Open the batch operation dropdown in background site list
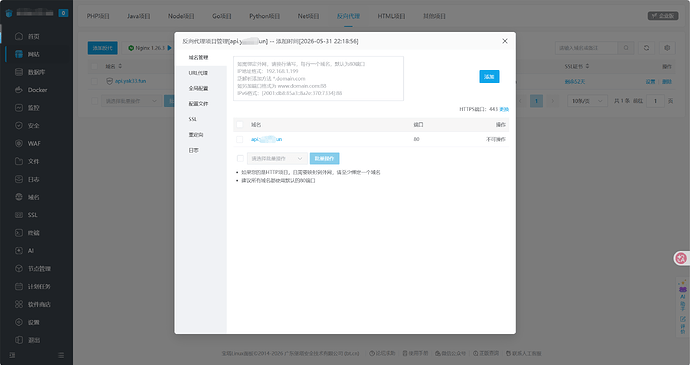This screenshot has height=365, width=690. 131,101
